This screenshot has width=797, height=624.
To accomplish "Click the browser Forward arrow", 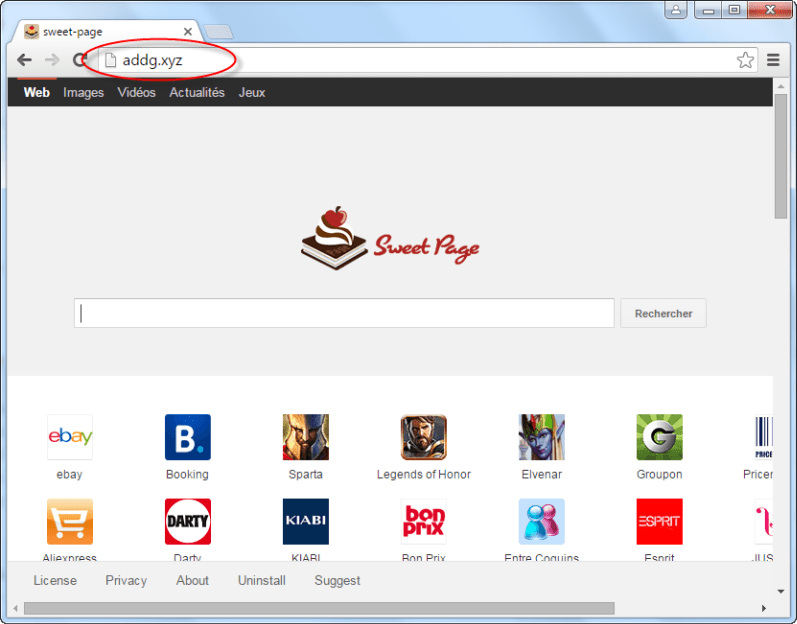I will (x=52, y=60).
